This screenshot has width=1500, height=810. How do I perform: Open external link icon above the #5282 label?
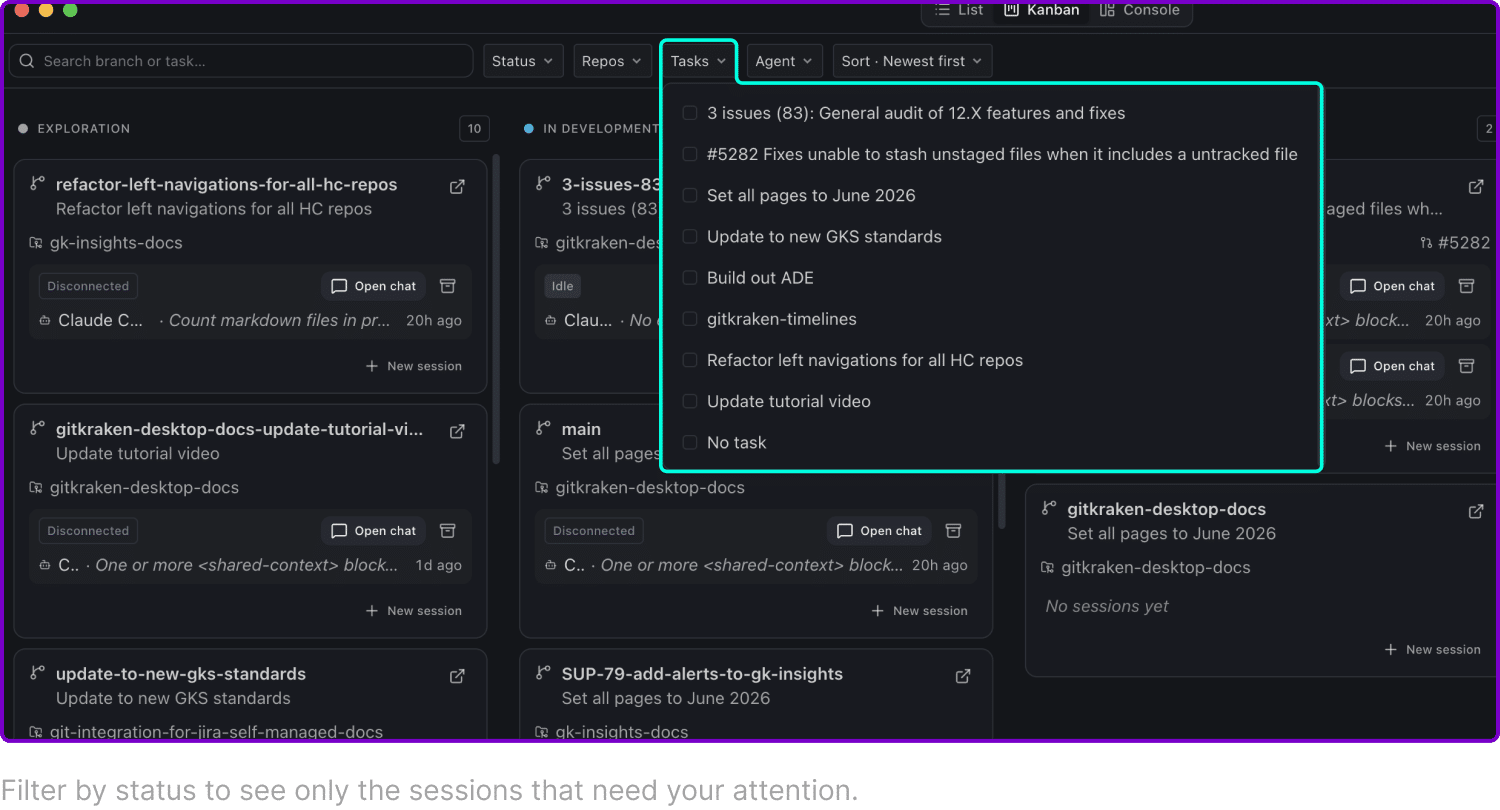point(1476,187)
